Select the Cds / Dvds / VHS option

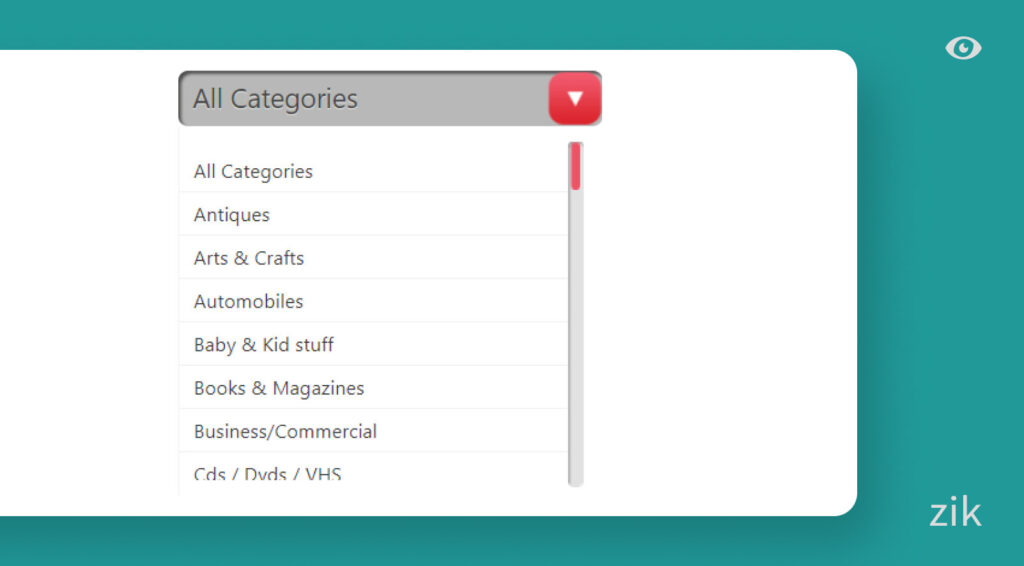[268, 473]
